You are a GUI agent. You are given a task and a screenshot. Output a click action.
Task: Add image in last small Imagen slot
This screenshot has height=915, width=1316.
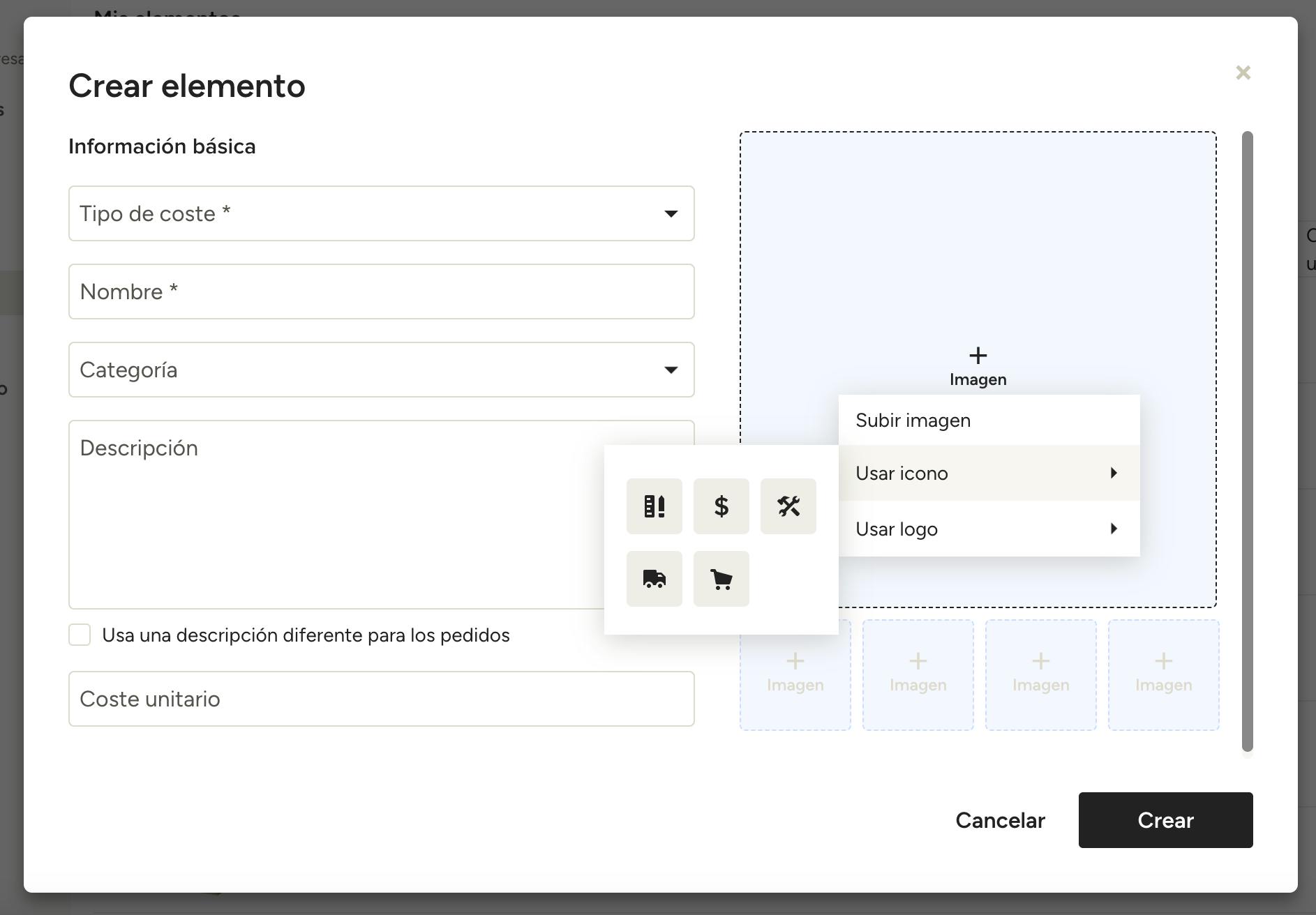1163,675
